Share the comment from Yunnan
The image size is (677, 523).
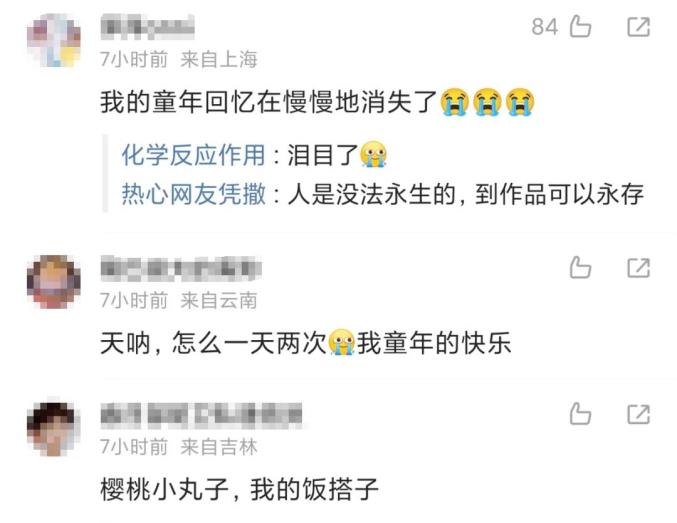click(x=638, y=268)
